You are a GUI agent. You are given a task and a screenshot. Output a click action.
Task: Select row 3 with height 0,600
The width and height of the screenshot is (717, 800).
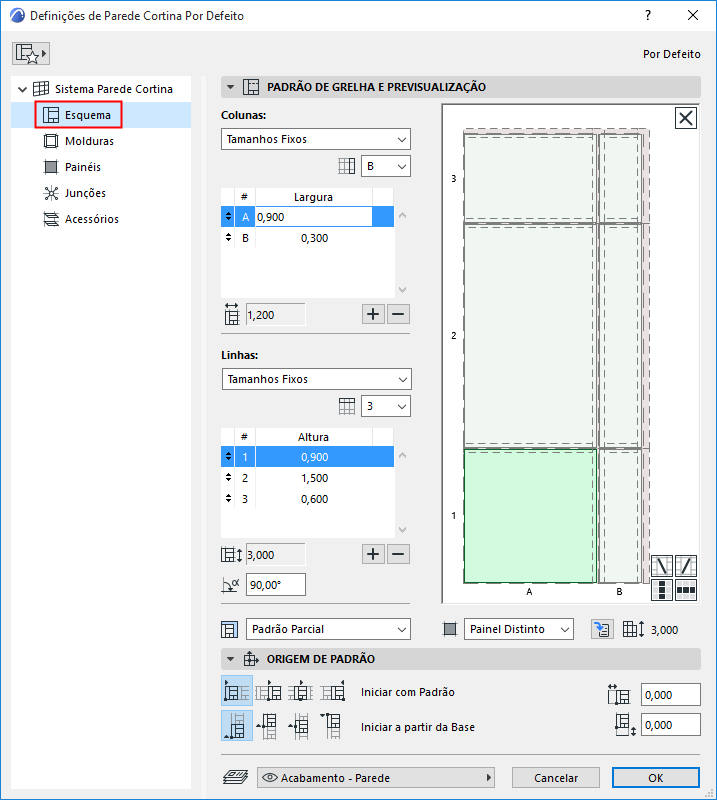[307, 499]
